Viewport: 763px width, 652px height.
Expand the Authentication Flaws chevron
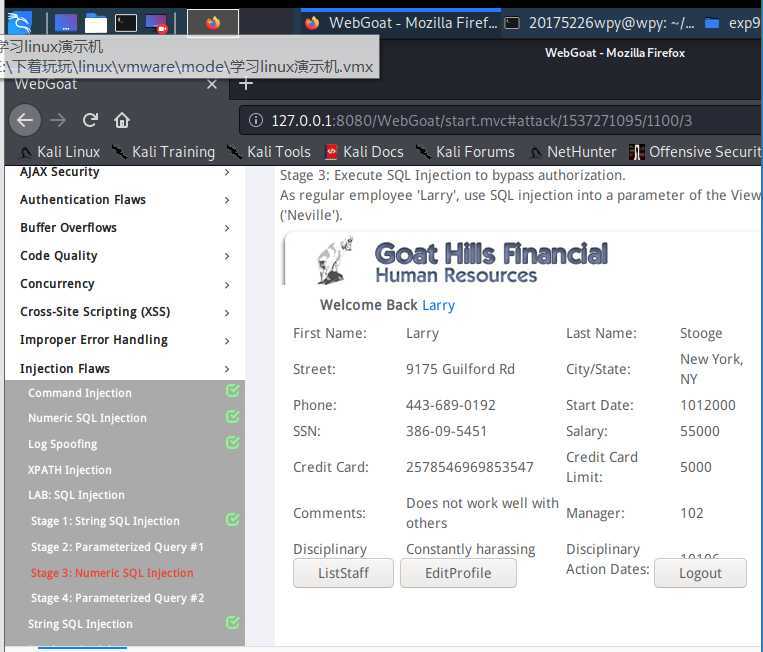(227, 200)
